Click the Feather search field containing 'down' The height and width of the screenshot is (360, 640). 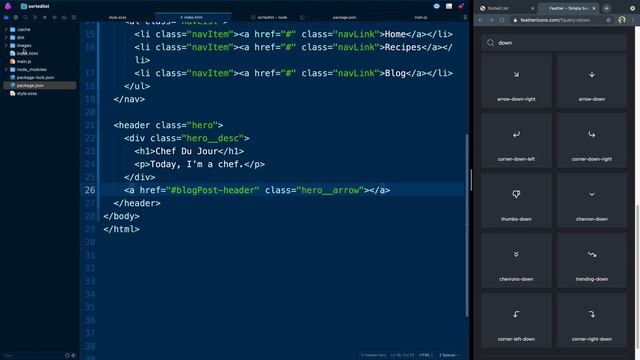pyautogui.click(x=554, y=43)
